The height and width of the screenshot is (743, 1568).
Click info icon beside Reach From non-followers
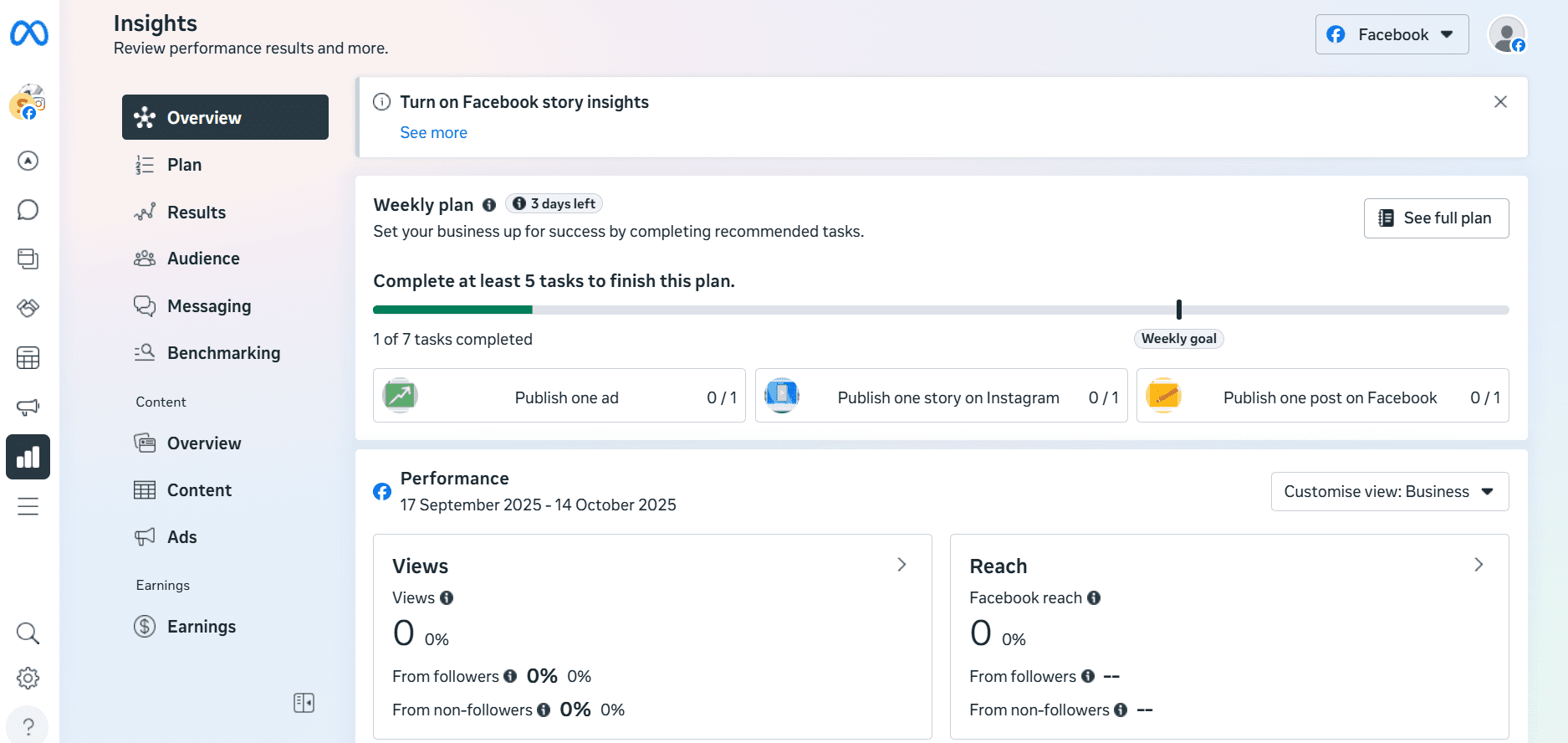click(x=1121, y=710)
